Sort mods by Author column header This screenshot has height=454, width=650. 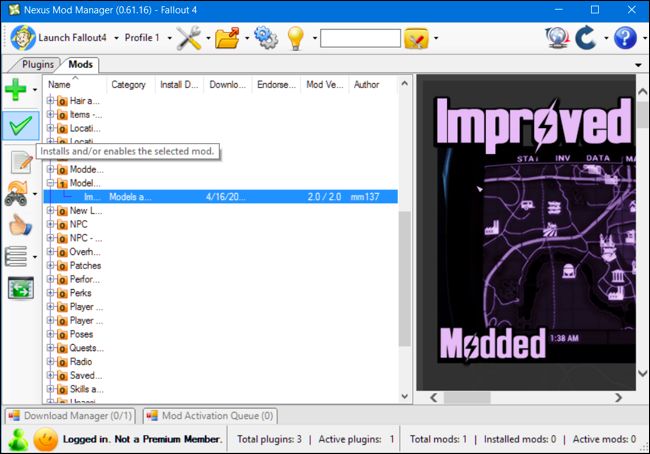pos(366,85)
